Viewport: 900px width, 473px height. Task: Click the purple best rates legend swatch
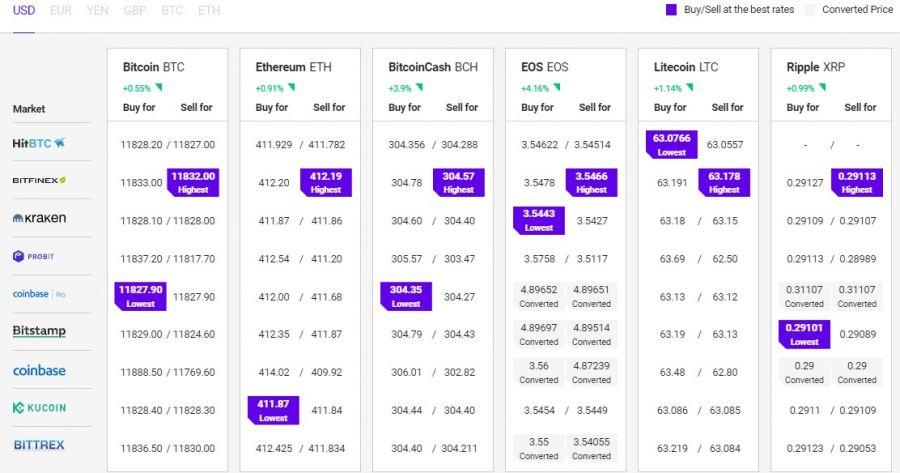(671, 10)
